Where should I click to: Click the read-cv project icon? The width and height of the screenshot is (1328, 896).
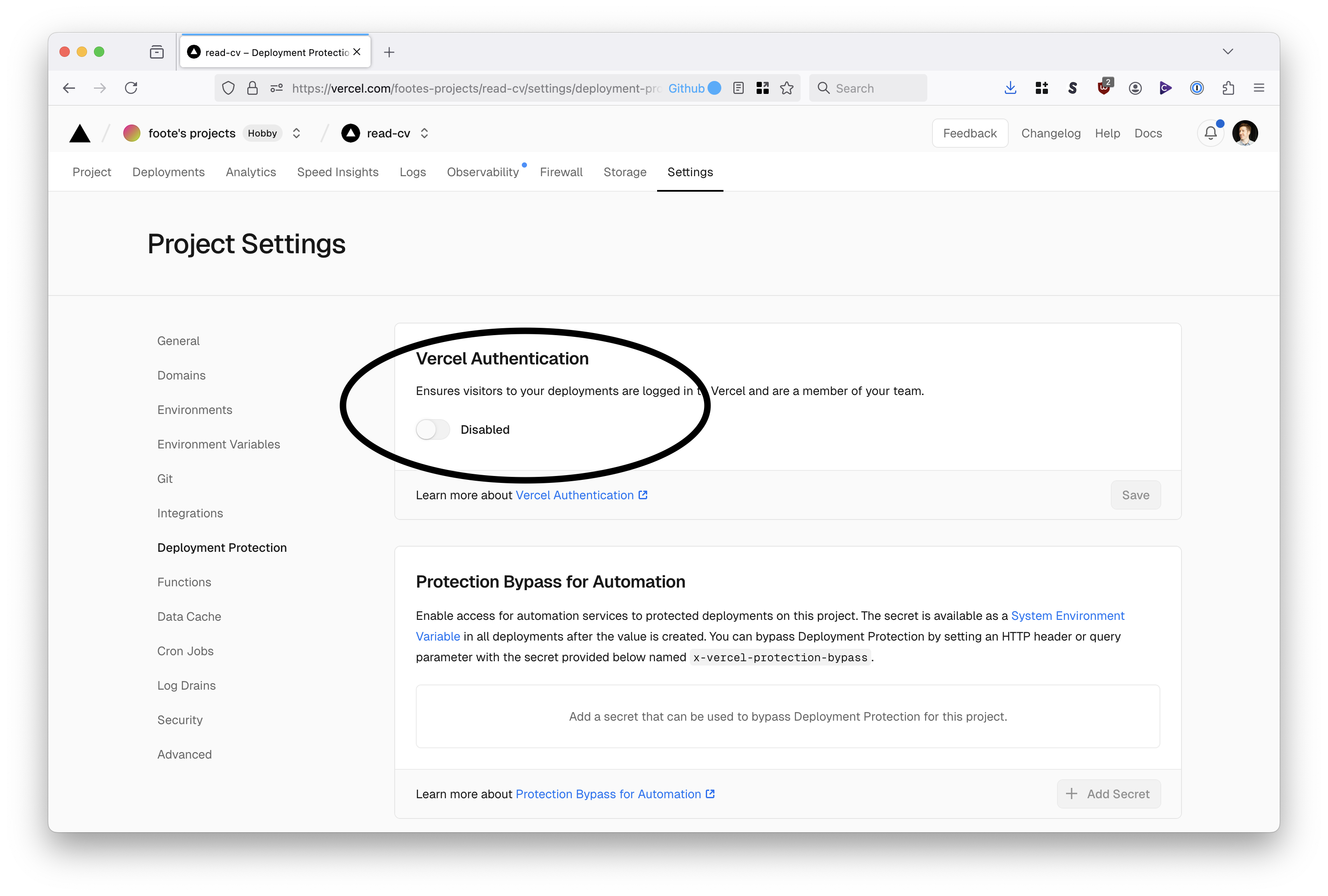click(x=350, y=133)
